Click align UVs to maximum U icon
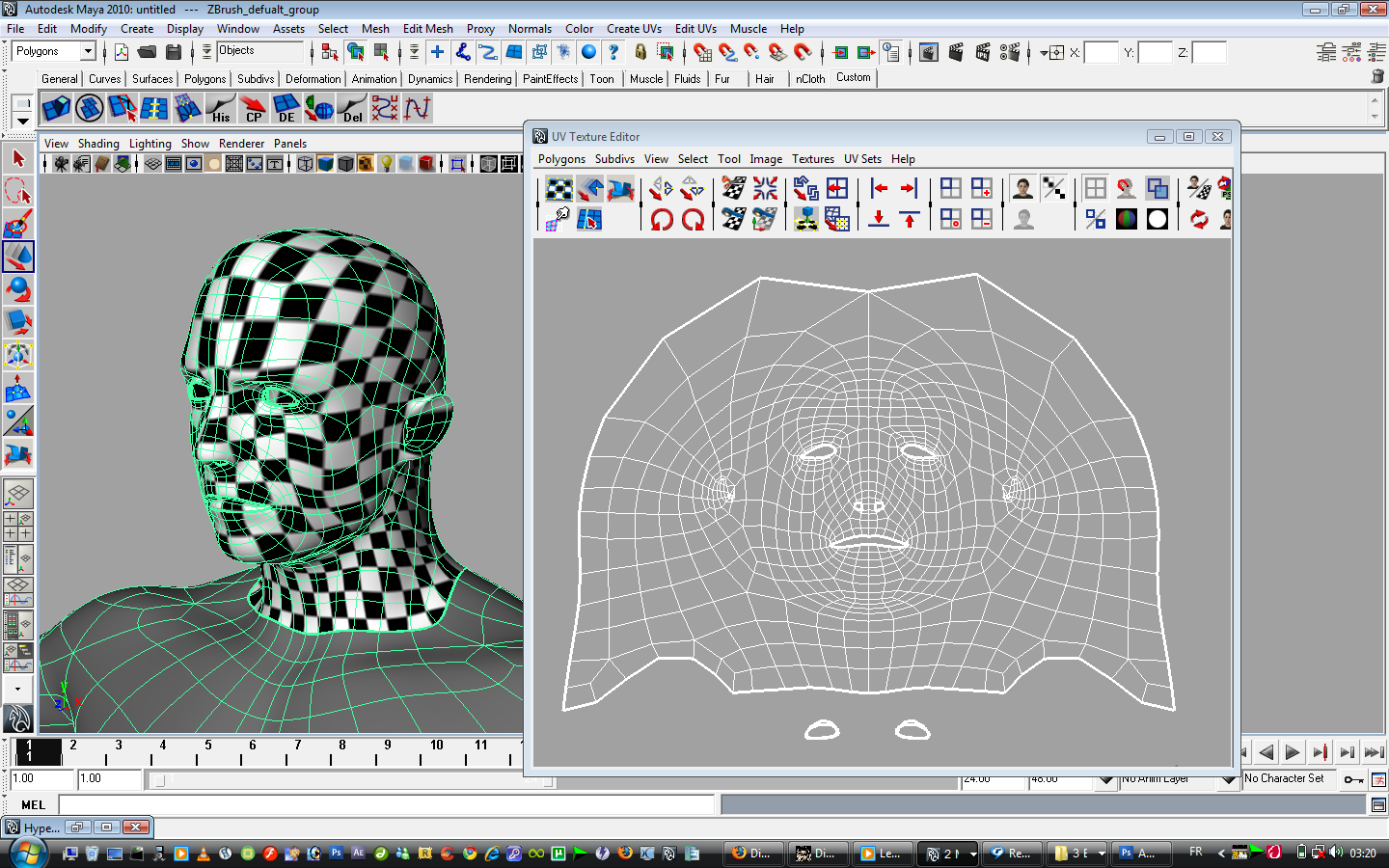1389x868 pixels. pos(910,188)
